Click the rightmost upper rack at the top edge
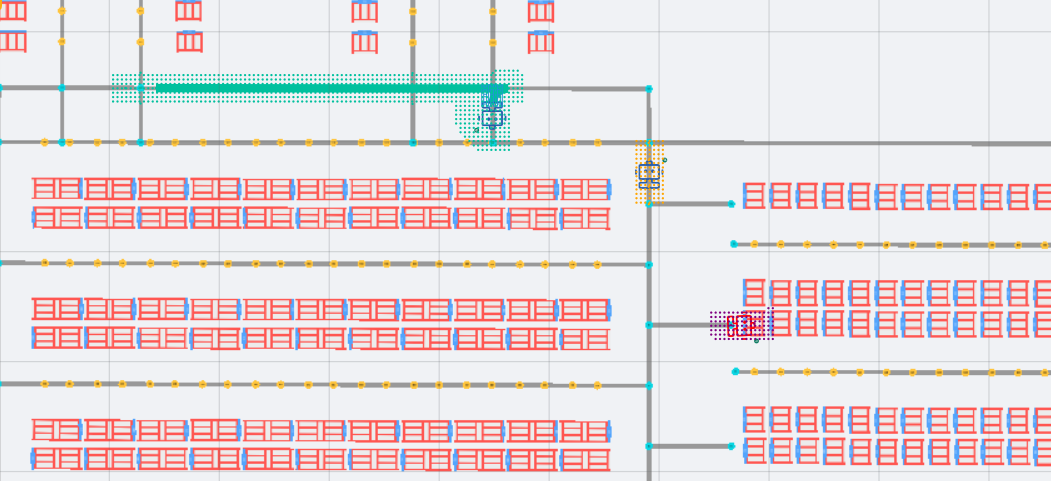The image size is (1051, 481). pos(541,11)
